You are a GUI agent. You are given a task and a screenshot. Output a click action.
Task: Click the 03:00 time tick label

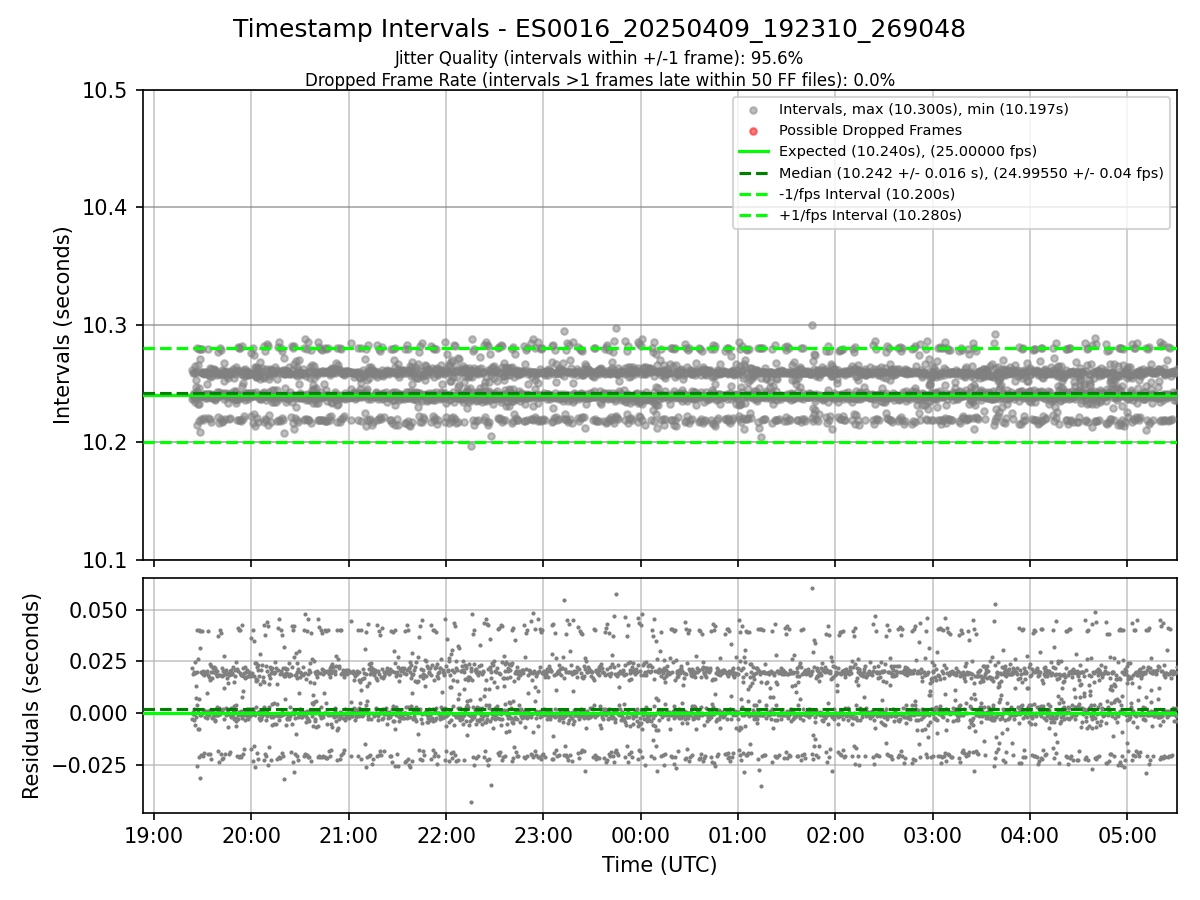[933, 835]
